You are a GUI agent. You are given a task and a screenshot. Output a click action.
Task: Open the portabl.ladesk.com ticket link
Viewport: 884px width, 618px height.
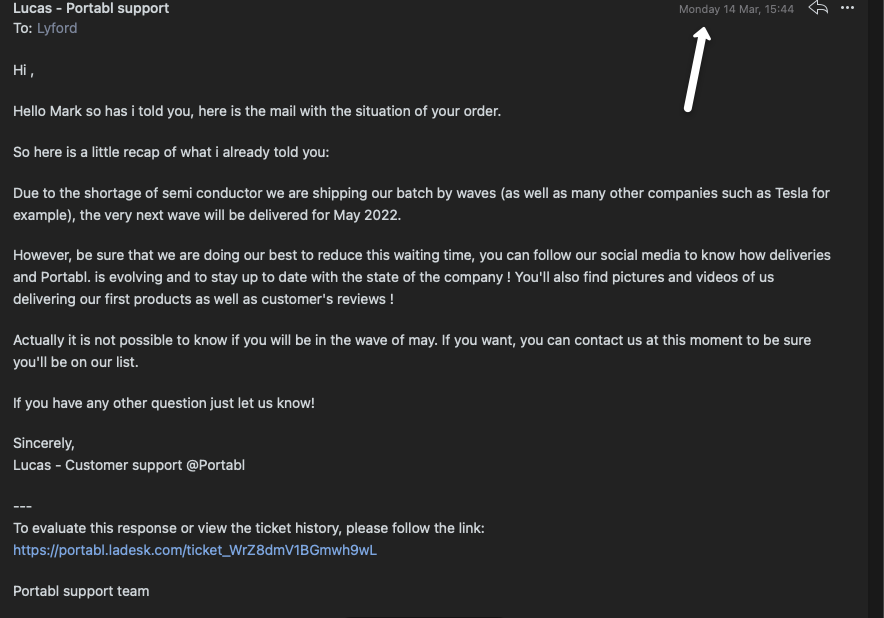tap(195, 550)
